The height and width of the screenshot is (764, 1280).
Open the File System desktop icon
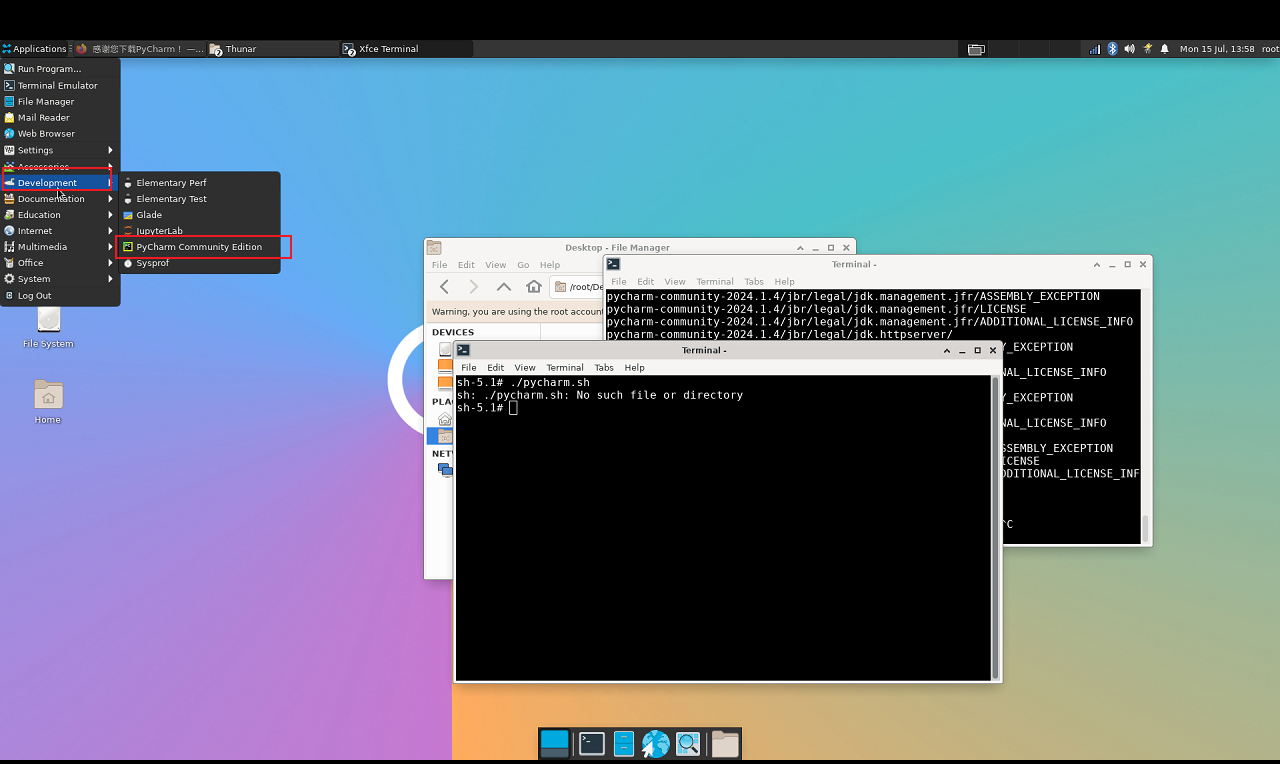48,322
